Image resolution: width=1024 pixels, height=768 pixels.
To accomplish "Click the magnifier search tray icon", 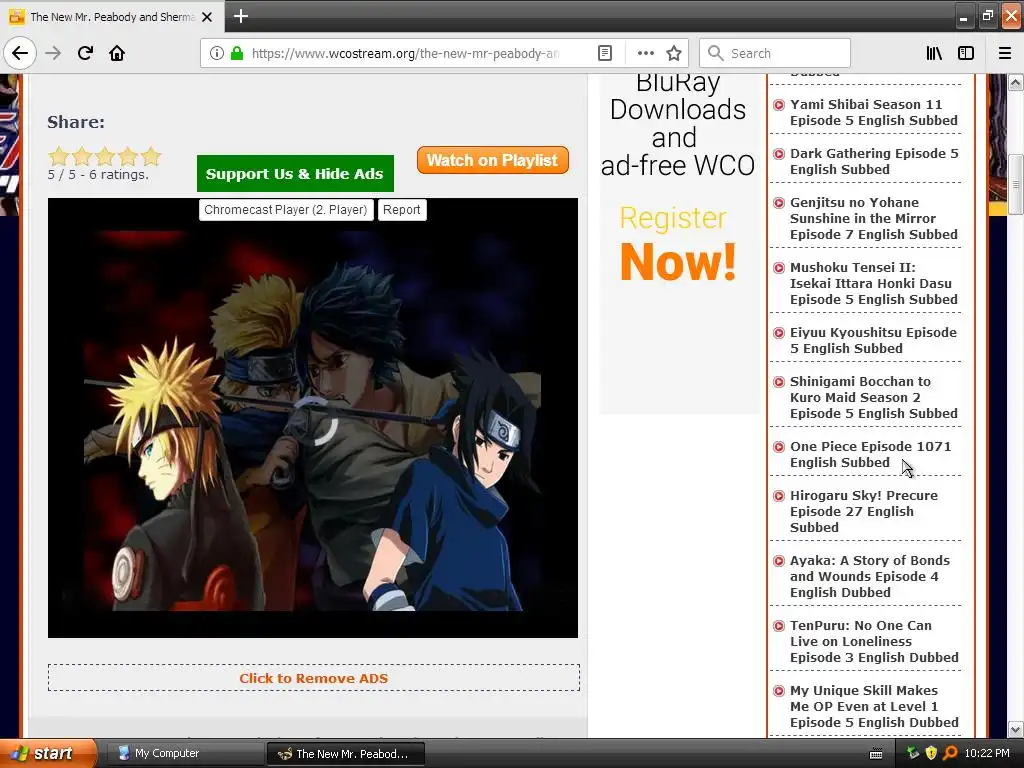I will (950, 753).
